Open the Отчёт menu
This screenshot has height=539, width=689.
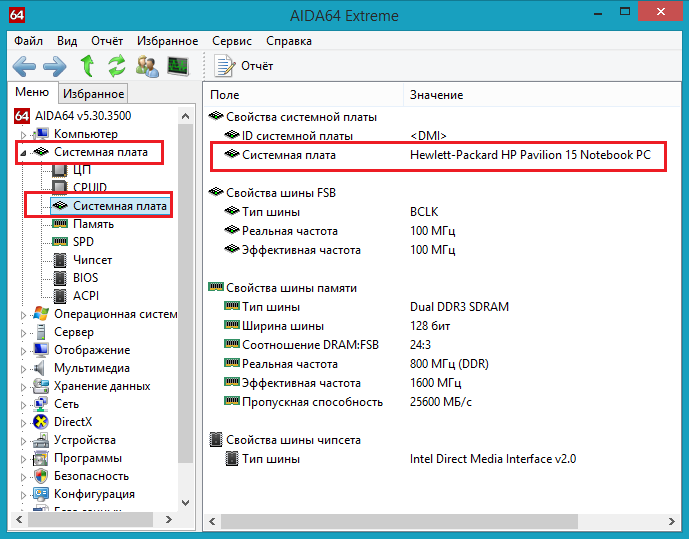[x=107, y=41]
